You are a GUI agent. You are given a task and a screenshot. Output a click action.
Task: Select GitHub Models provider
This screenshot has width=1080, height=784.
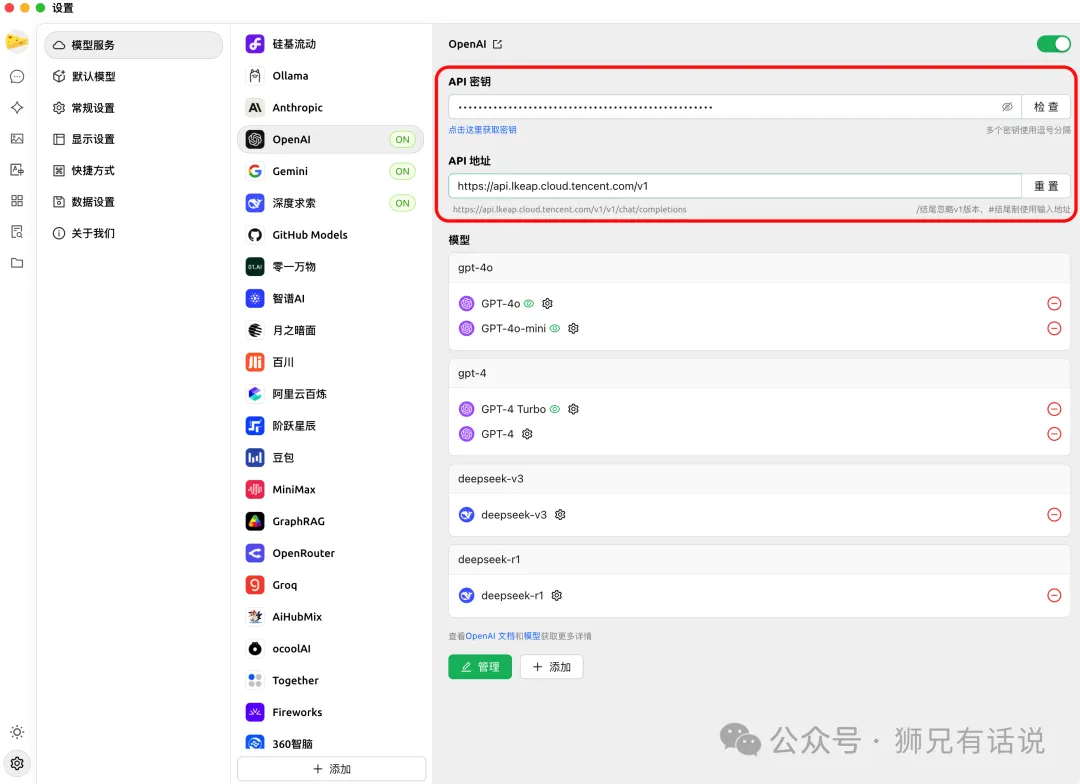click(x=331, y=235)
